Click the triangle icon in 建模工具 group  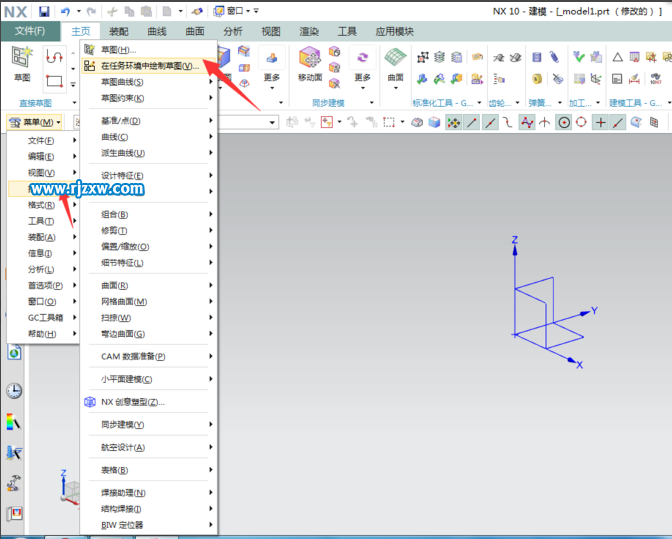(x=617, y=57)
